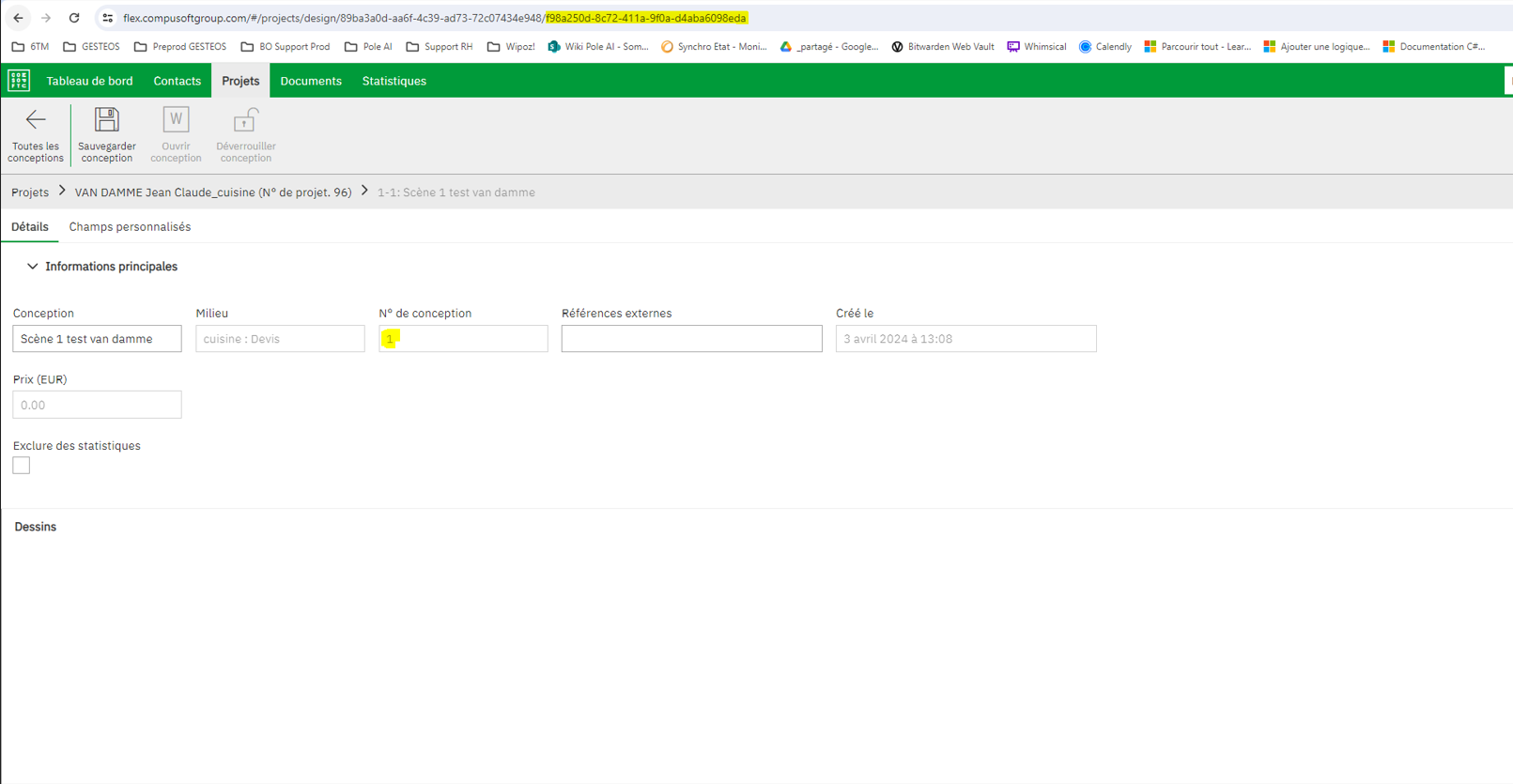1513x784 pixels.
Task: Open VAN DAMME Jean Claude_cuisine breadcrumb
Action: [x=213, y=192]
